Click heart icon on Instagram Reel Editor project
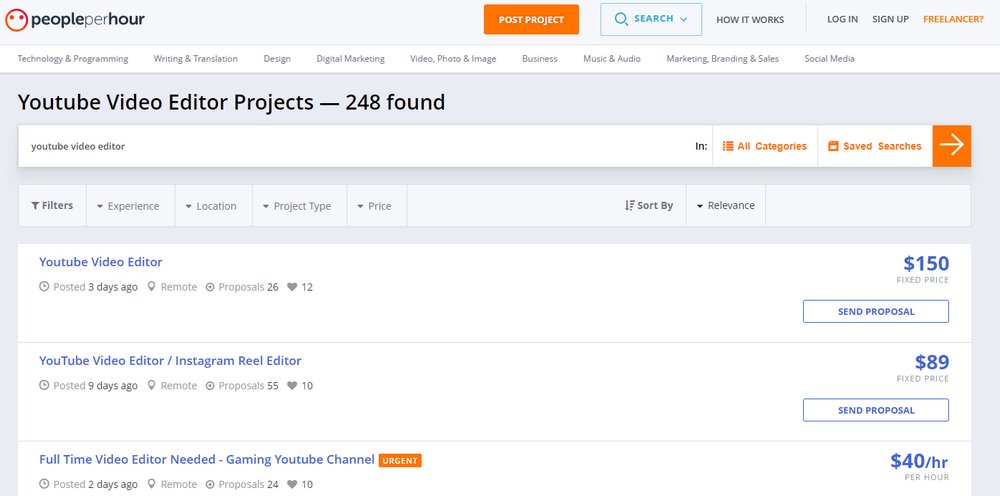Image resolution: width=1000 pixels, height=496 pixels. 292,386
